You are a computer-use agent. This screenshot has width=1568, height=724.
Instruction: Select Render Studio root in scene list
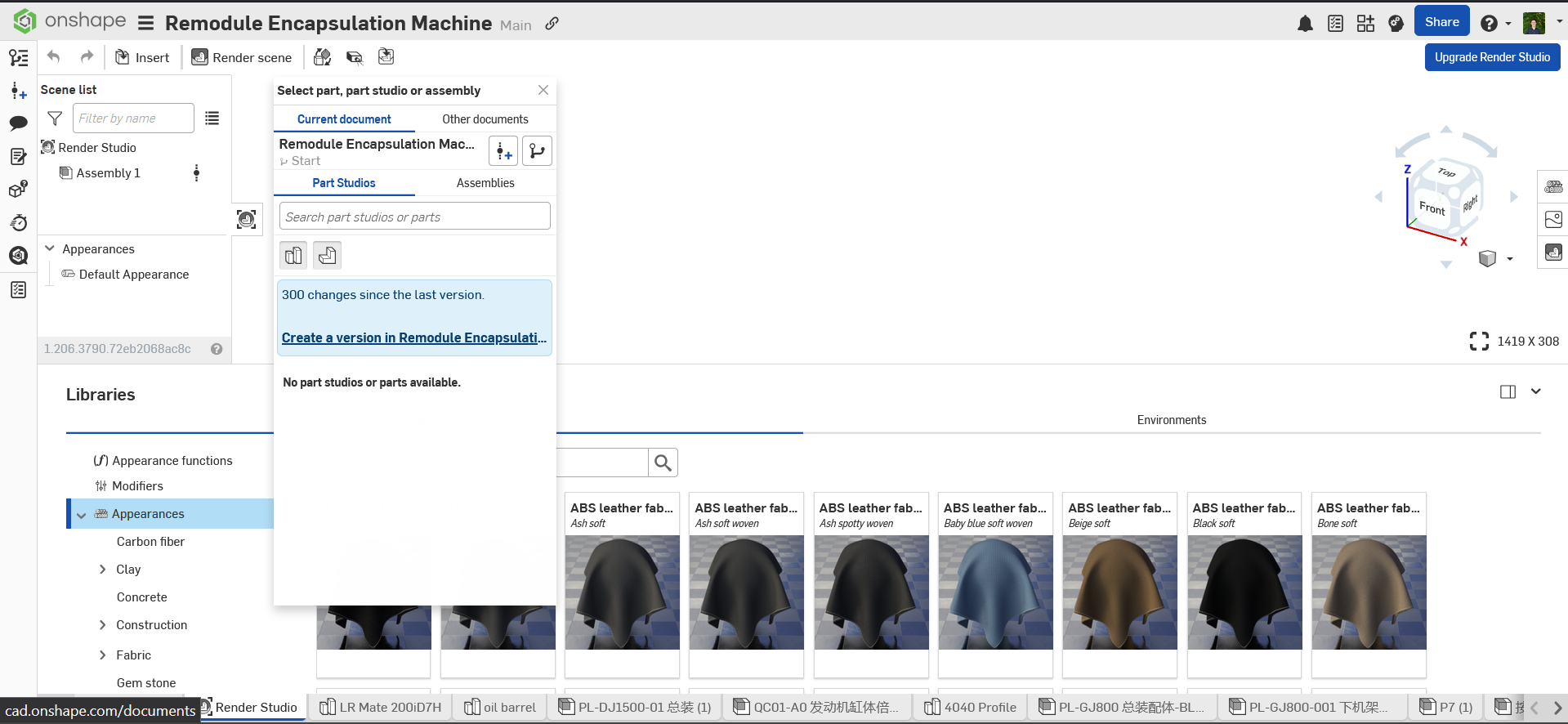(97, 148)
